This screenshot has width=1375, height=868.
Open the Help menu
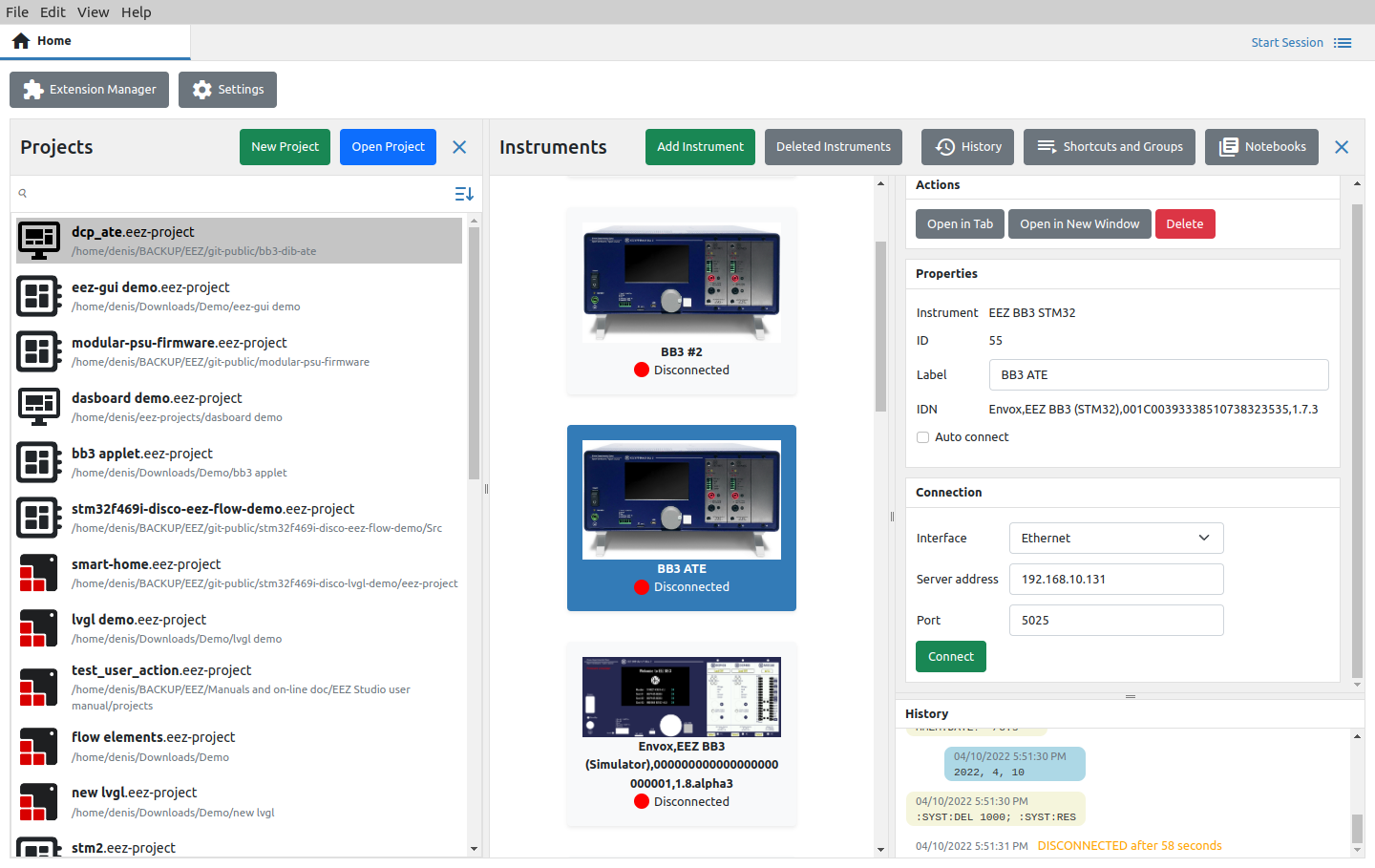pyautogui.click(x=136, y=11)
